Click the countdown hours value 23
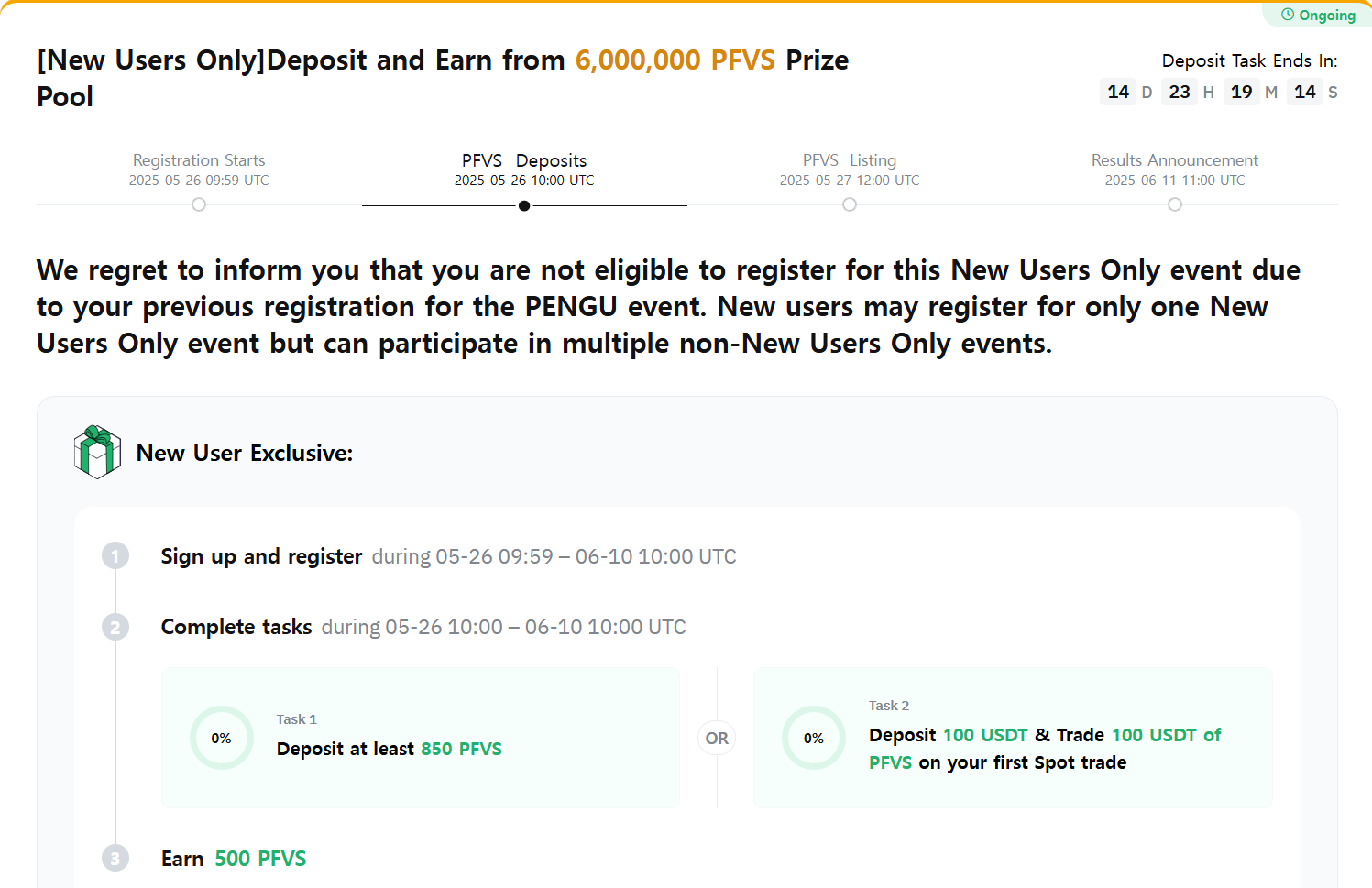Screen dimensions: 1372x888 click(x=1180, y=92)
